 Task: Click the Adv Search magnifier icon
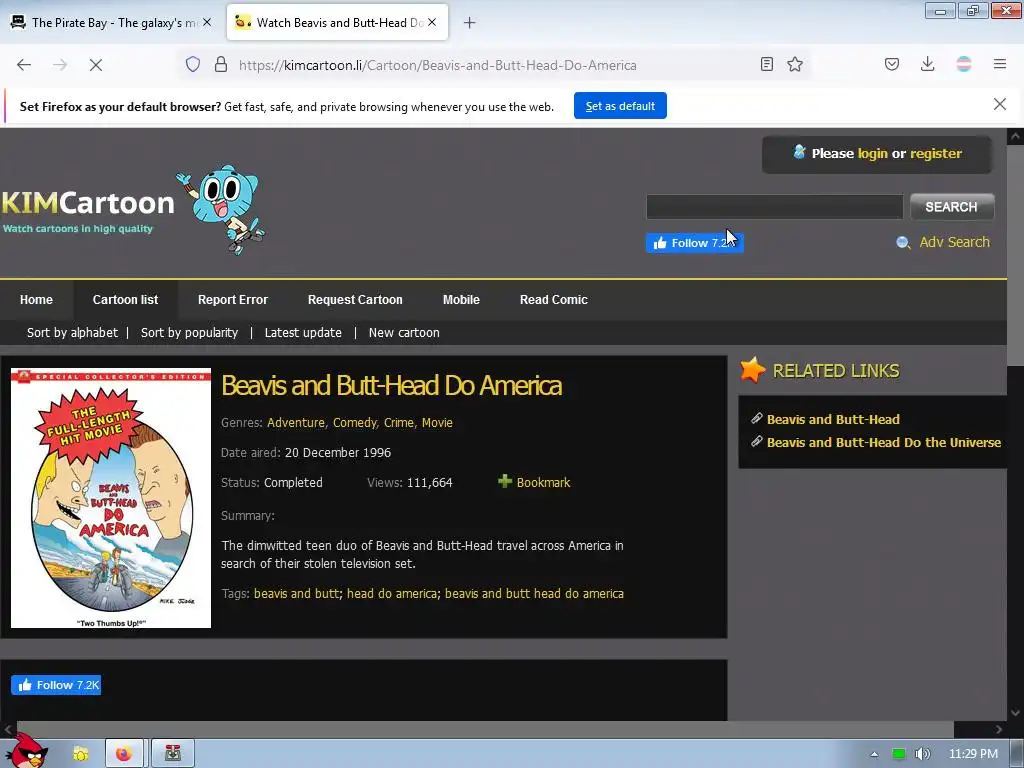click(903, 243)
